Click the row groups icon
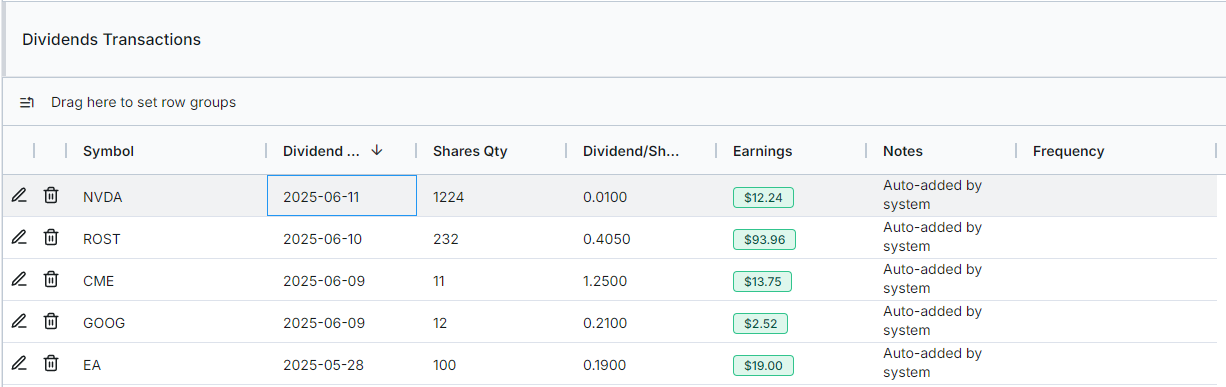 click(x=27, y=102)
